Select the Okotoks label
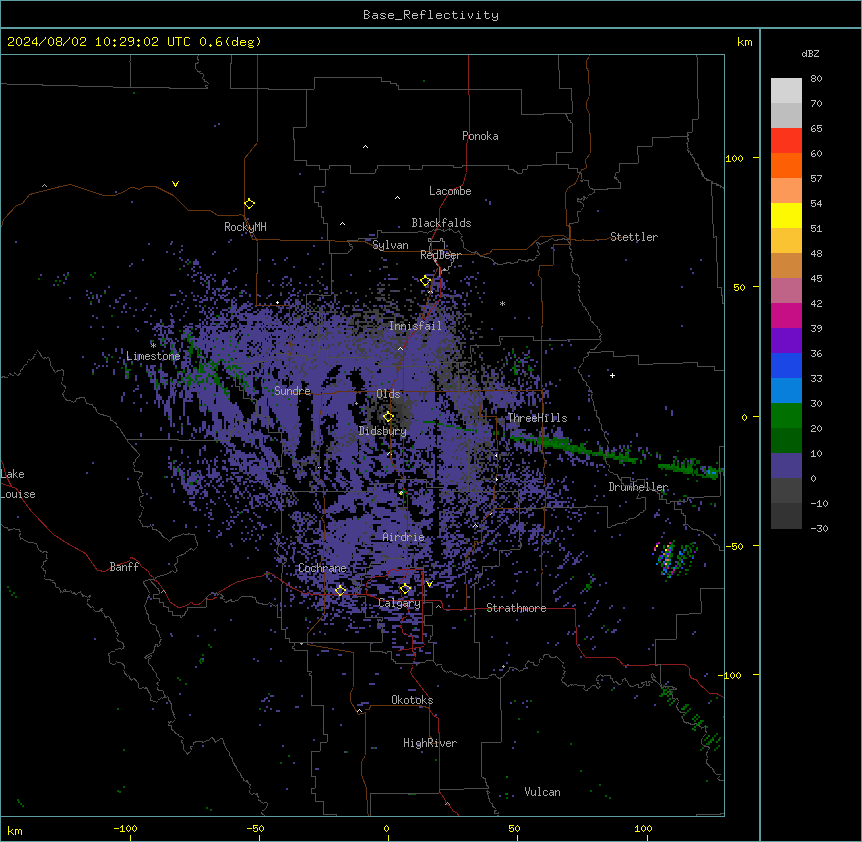This screenshot has width=862, height=842. pos(412,700)
